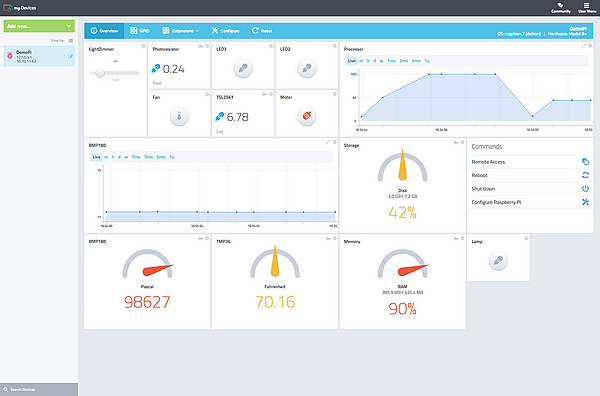The height and width of the screenshot is (396, 600).
Task: Click the Shut down command link
Action: pyautogui.click(x=483, y=189)
